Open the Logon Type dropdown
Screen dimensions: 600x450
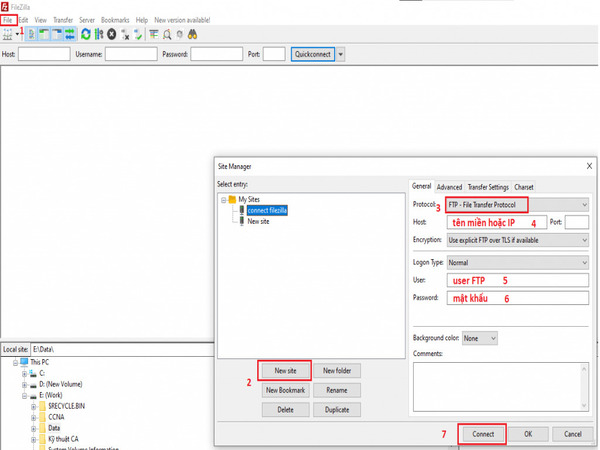point(516,262)
